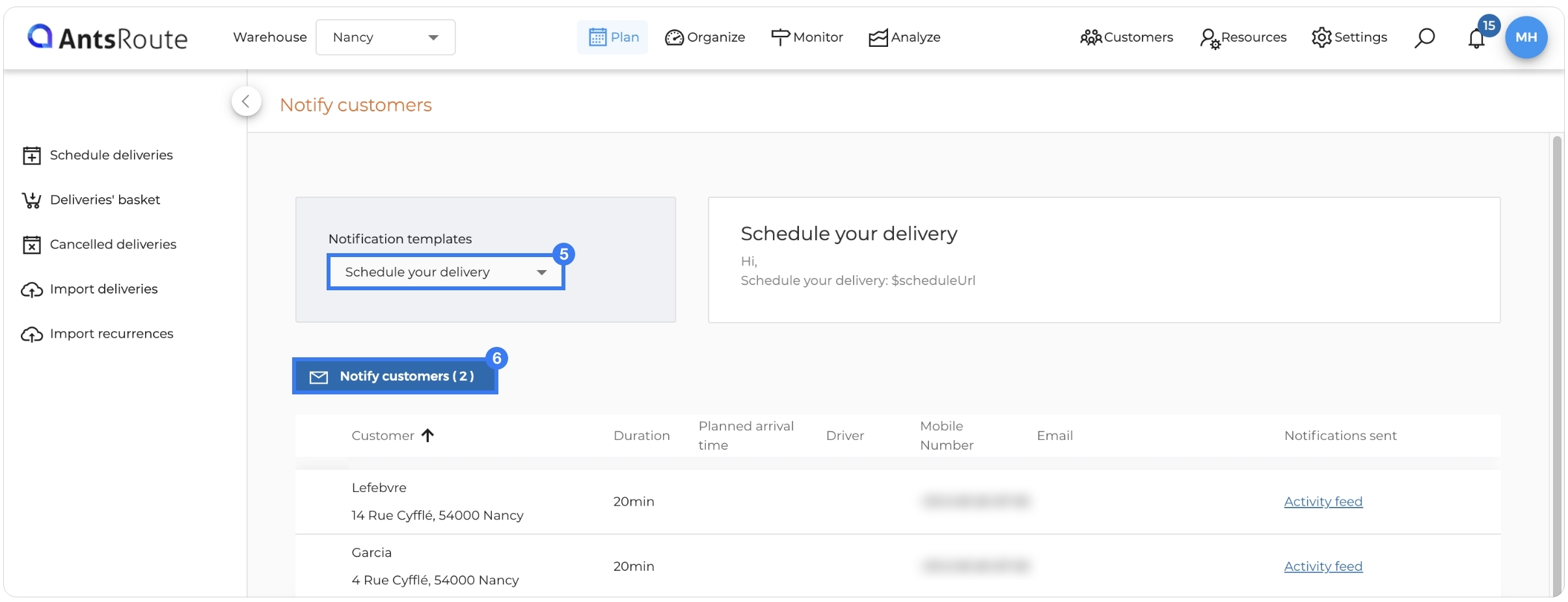Click the Schedule deliveries calendar icon
The image size is (1568, 602).
(x=32, y=156)
